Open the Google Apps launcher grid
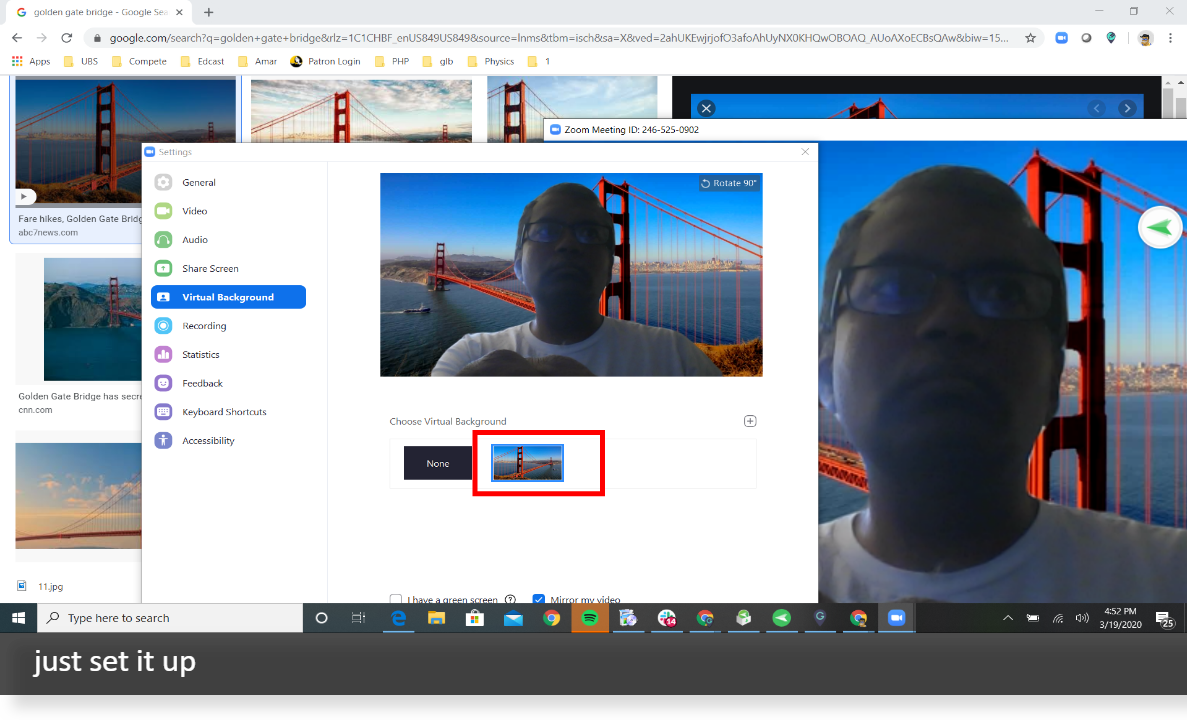The width and height of the screenshot is (1187, 720). pos(16,60)
